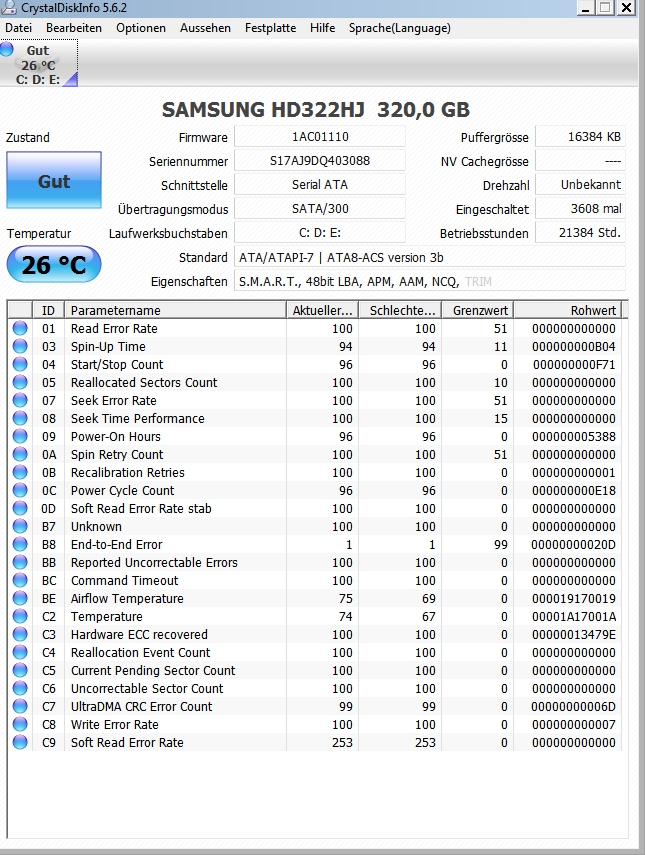
Task: Click the Schlechte... column header
Action: pyautogui.click(x=400, y=310)
